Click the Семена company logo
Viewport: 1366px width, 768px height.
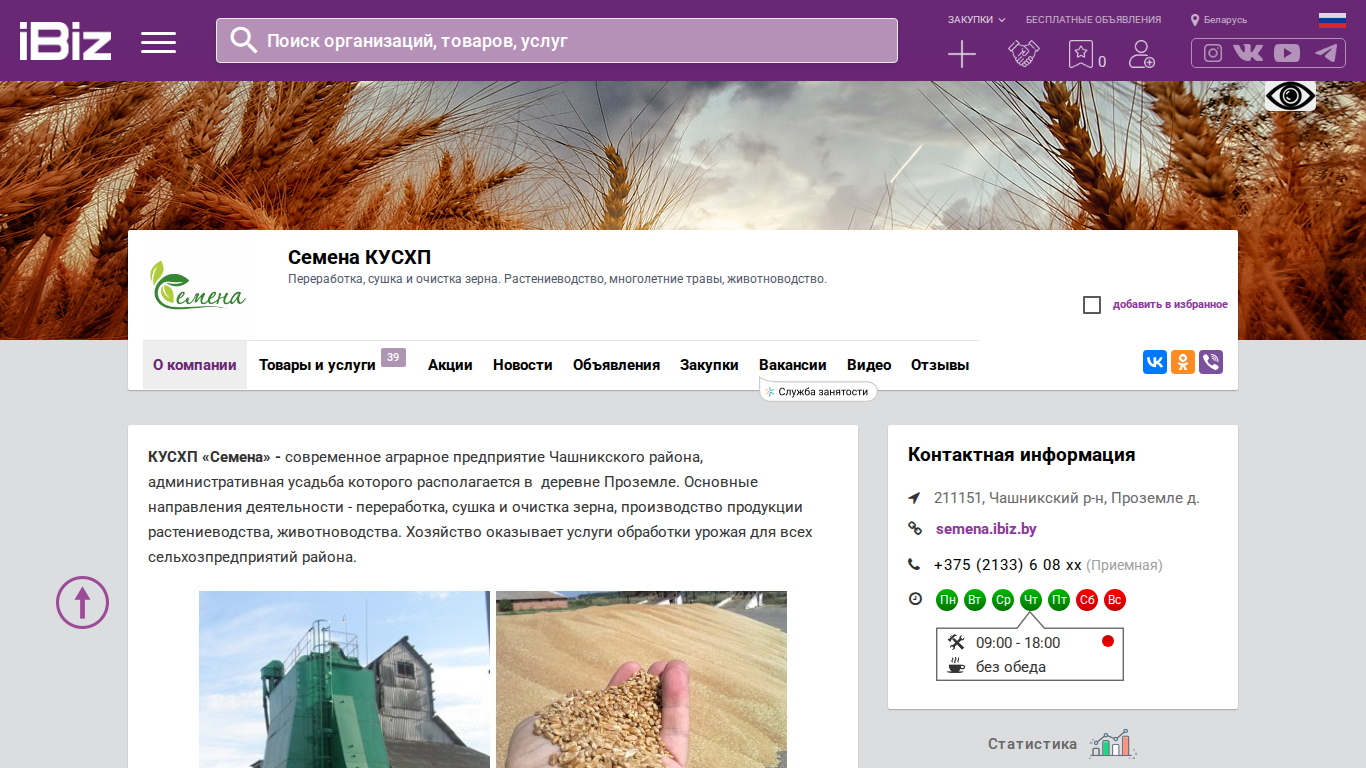(x=198, y=285)
